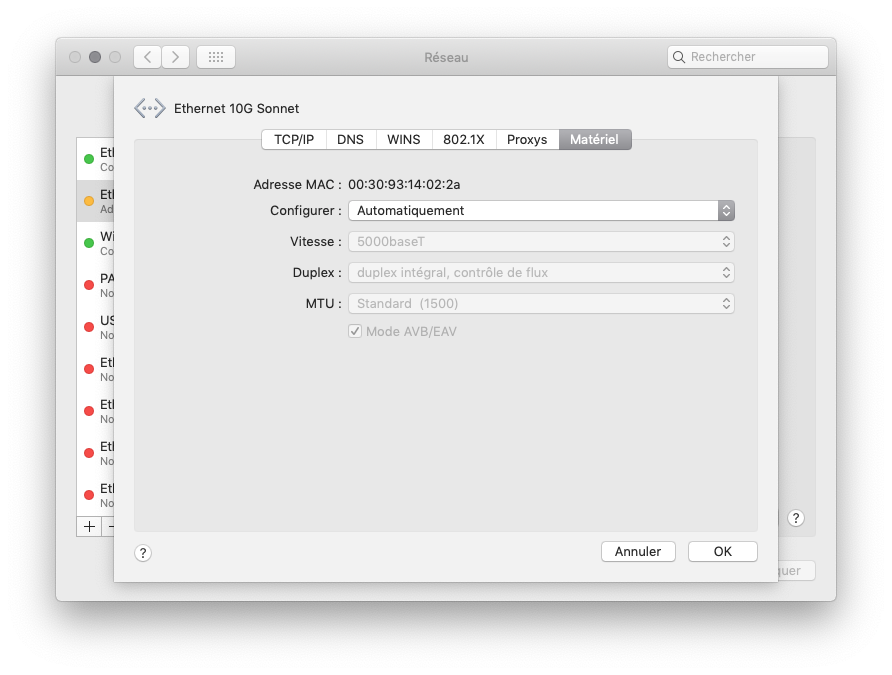Toggle the Mode AVB/EAV checkbox
Viewport: 892px width, 675px height.
[x=355, y=331]
